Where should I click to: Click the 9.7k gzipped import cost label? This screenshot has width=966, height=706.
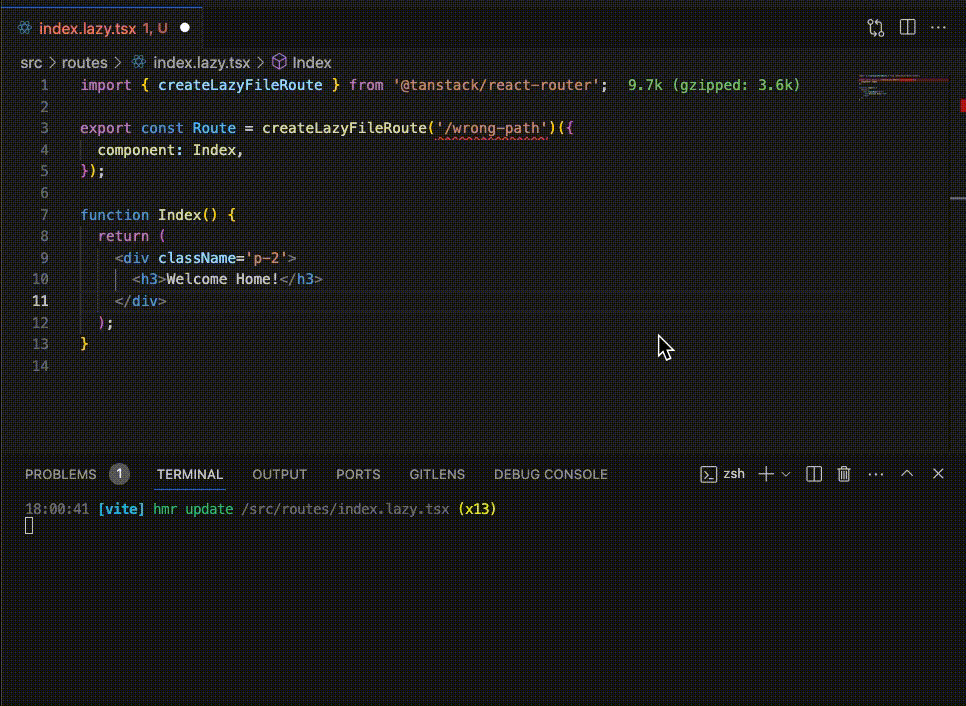coord(713,85)
